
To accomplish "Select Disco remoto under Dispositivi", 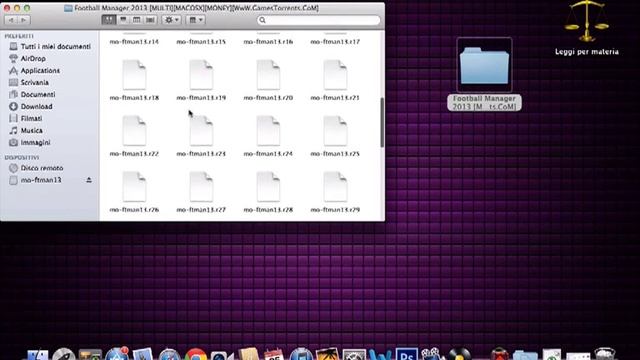I will [x=36, y=168].
